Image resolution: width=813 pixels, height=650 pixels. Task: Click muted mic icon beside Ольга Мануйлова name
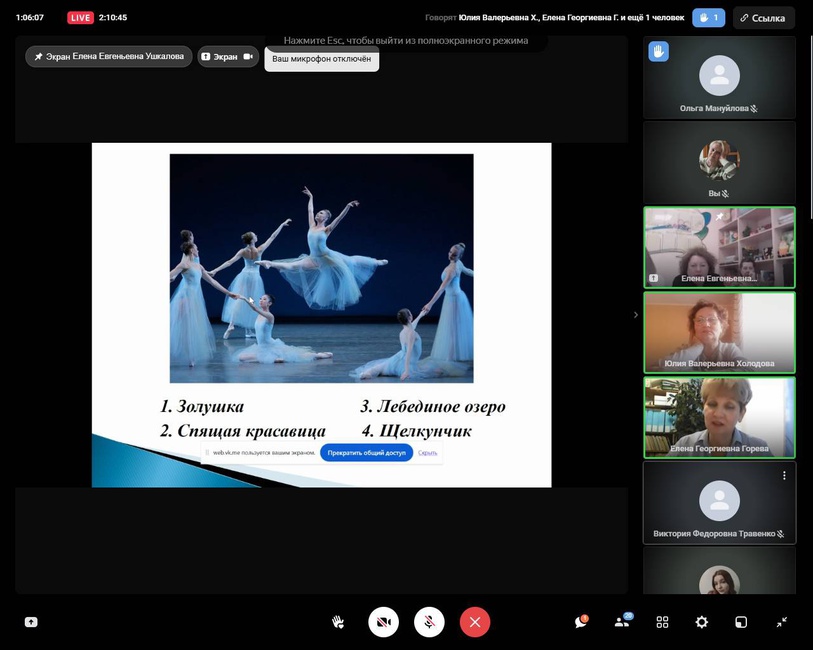(x=754, y=109)
